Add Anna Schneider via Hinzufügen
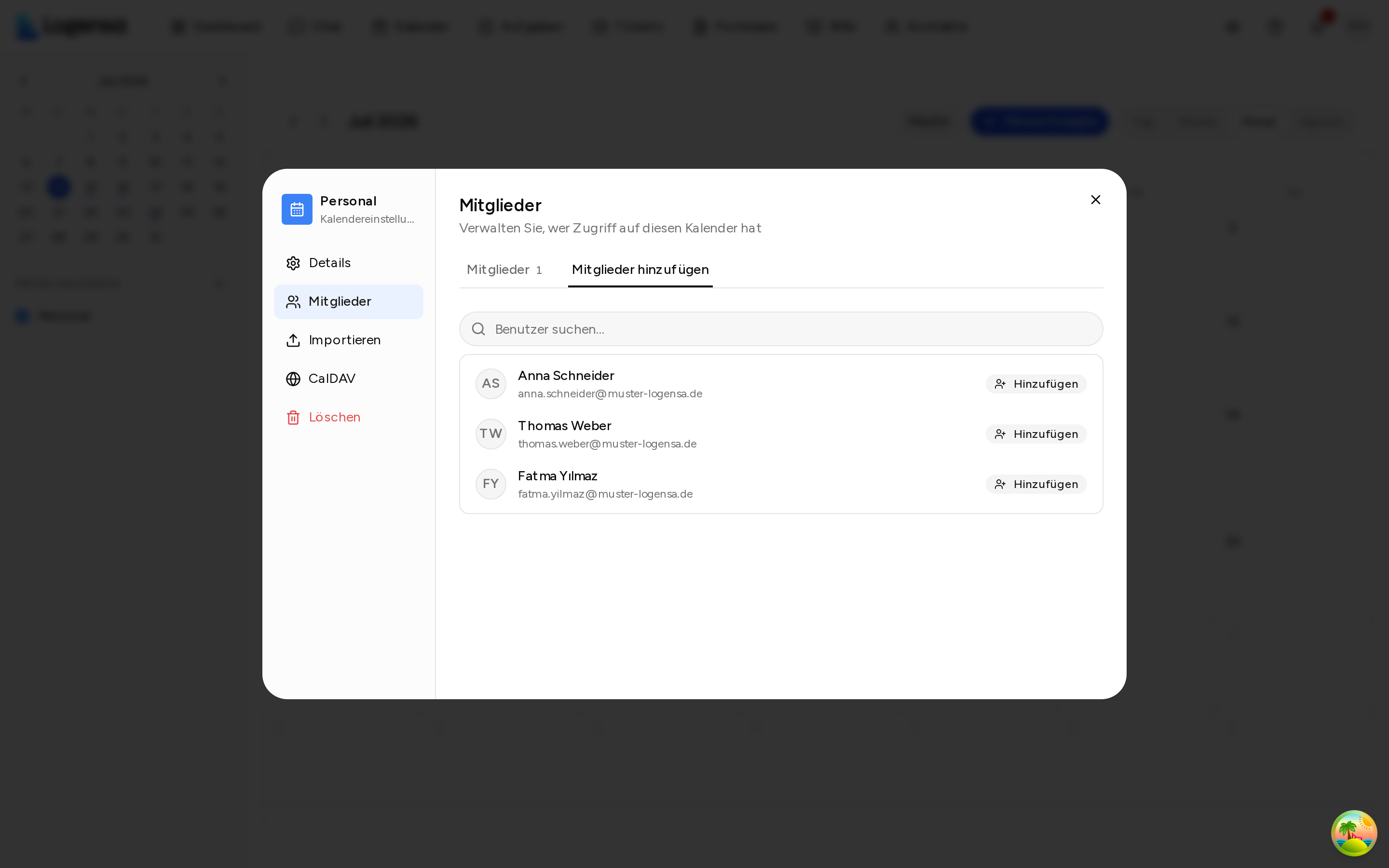1389x868 pixels. pos(1036,384)
